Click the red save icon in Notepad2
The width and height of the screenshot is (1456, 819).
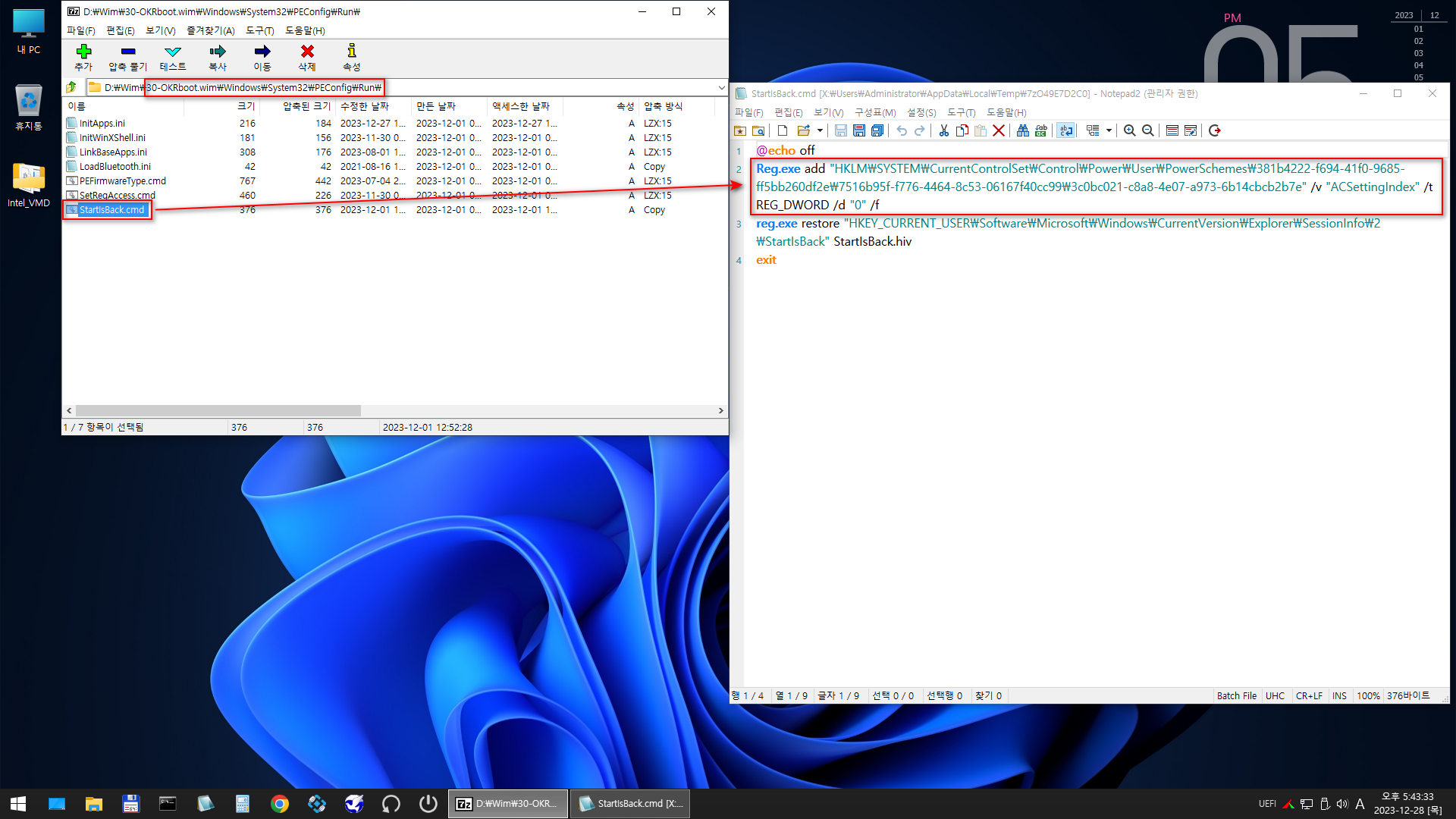point(859,130)
